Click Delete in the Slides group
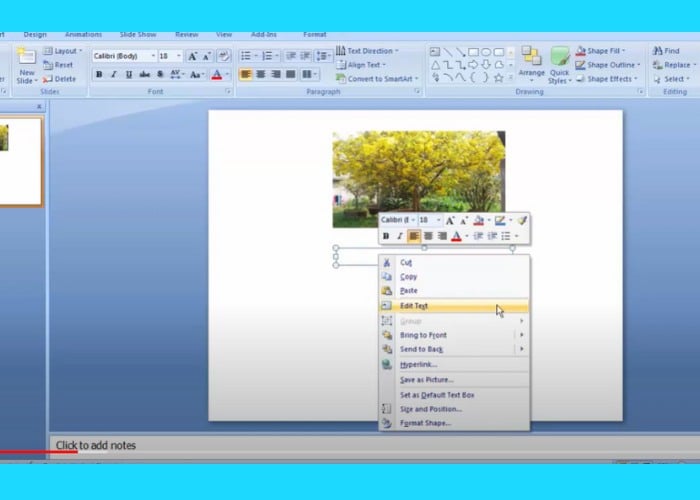 (x=59, y=79)
